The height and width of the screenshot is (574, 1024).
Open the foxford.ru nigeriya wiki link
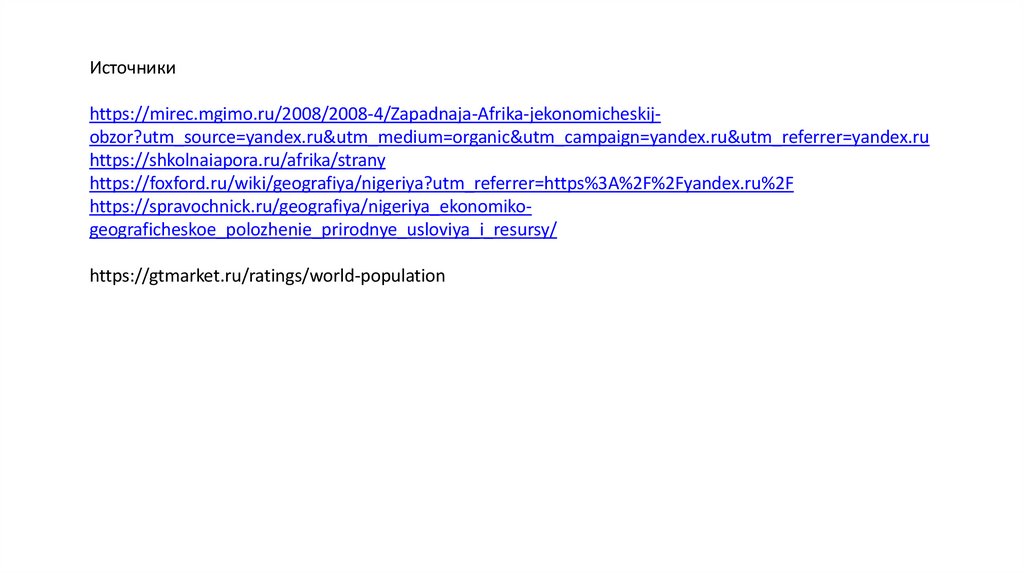click(441, 183)
